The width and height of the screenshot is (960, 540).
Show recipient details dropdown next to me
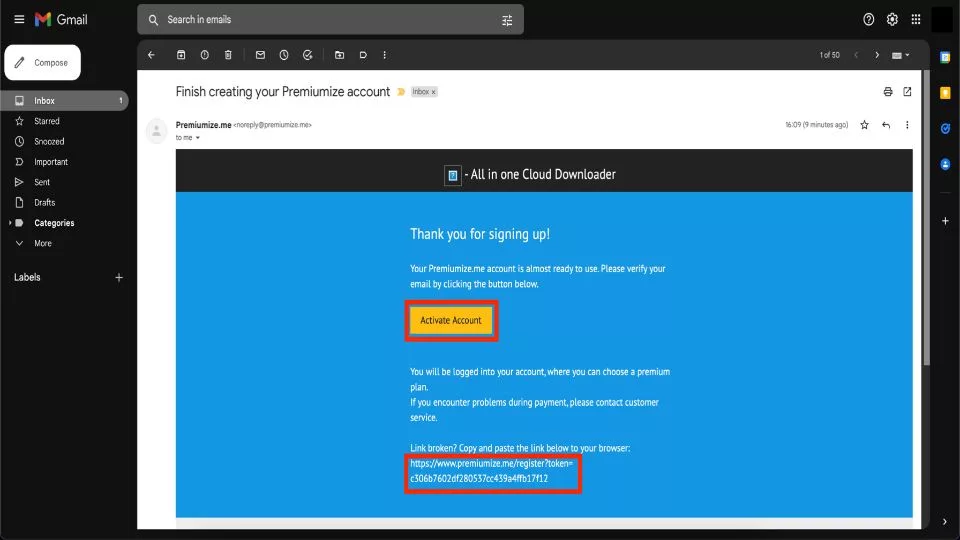coord(197,138)
